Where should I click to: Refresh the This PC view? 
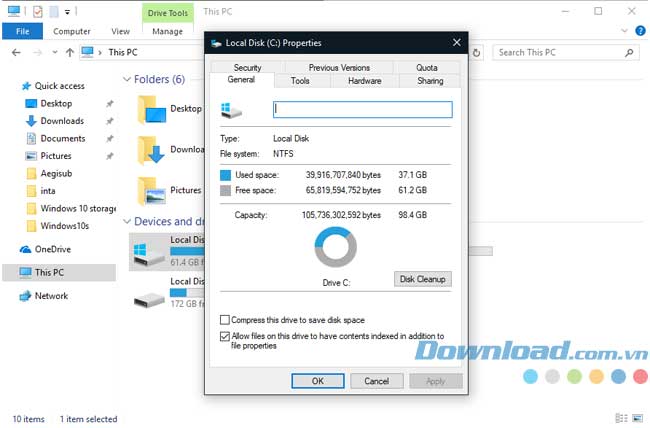(477, 53)
